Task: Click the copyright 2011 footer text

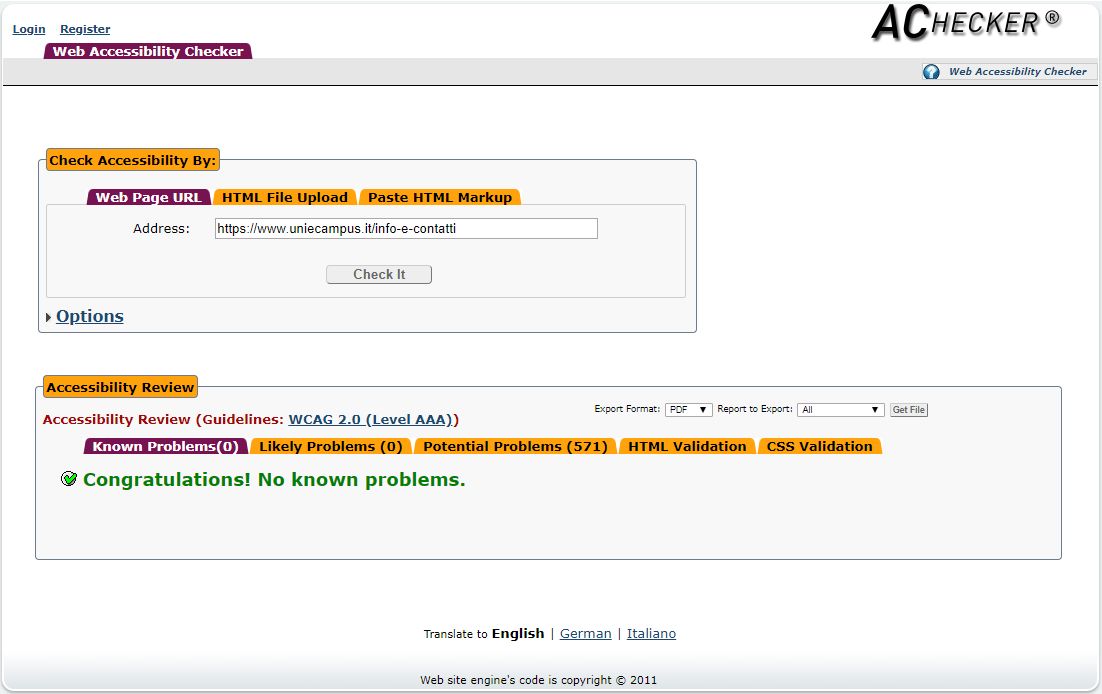Action: pyautogui.click(x=538, y=680)
